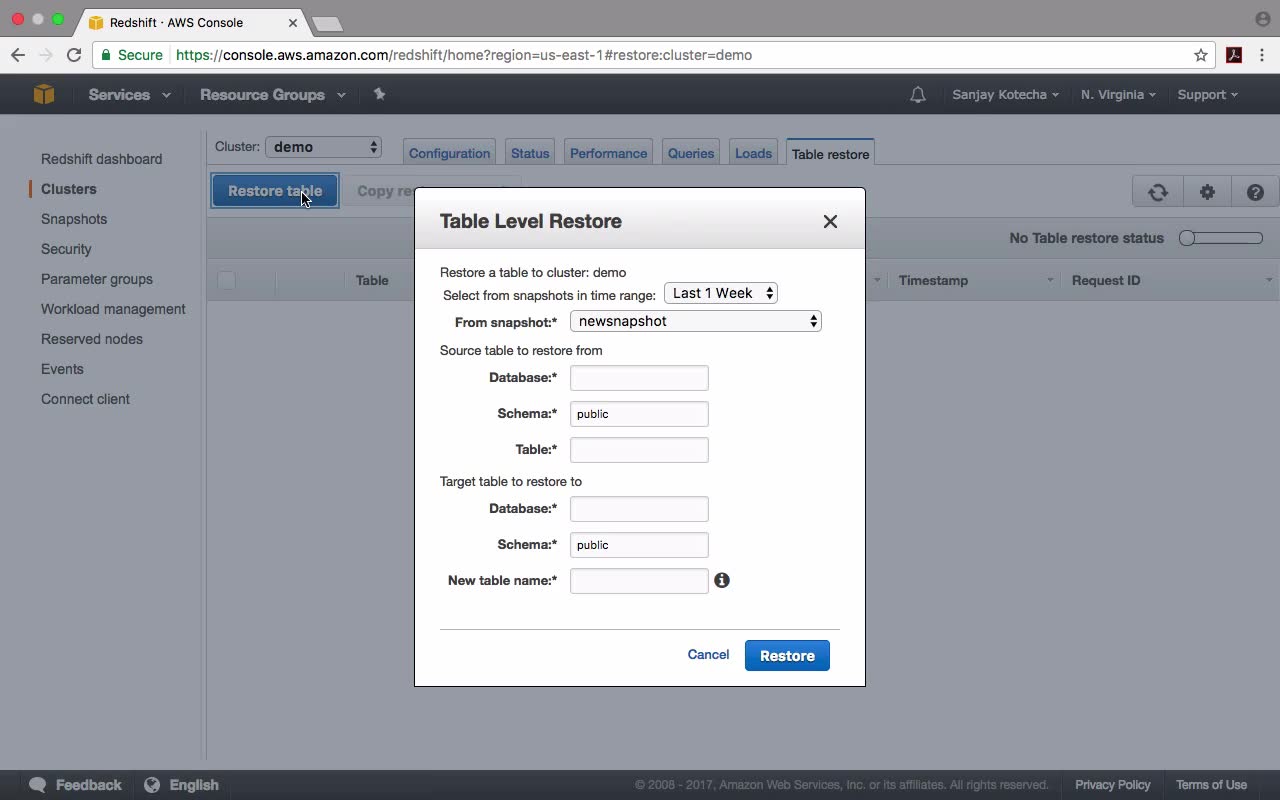Open the Privacy Policy link
This screenshot has height=800, width=1280.
click(x=1113, y=785)
